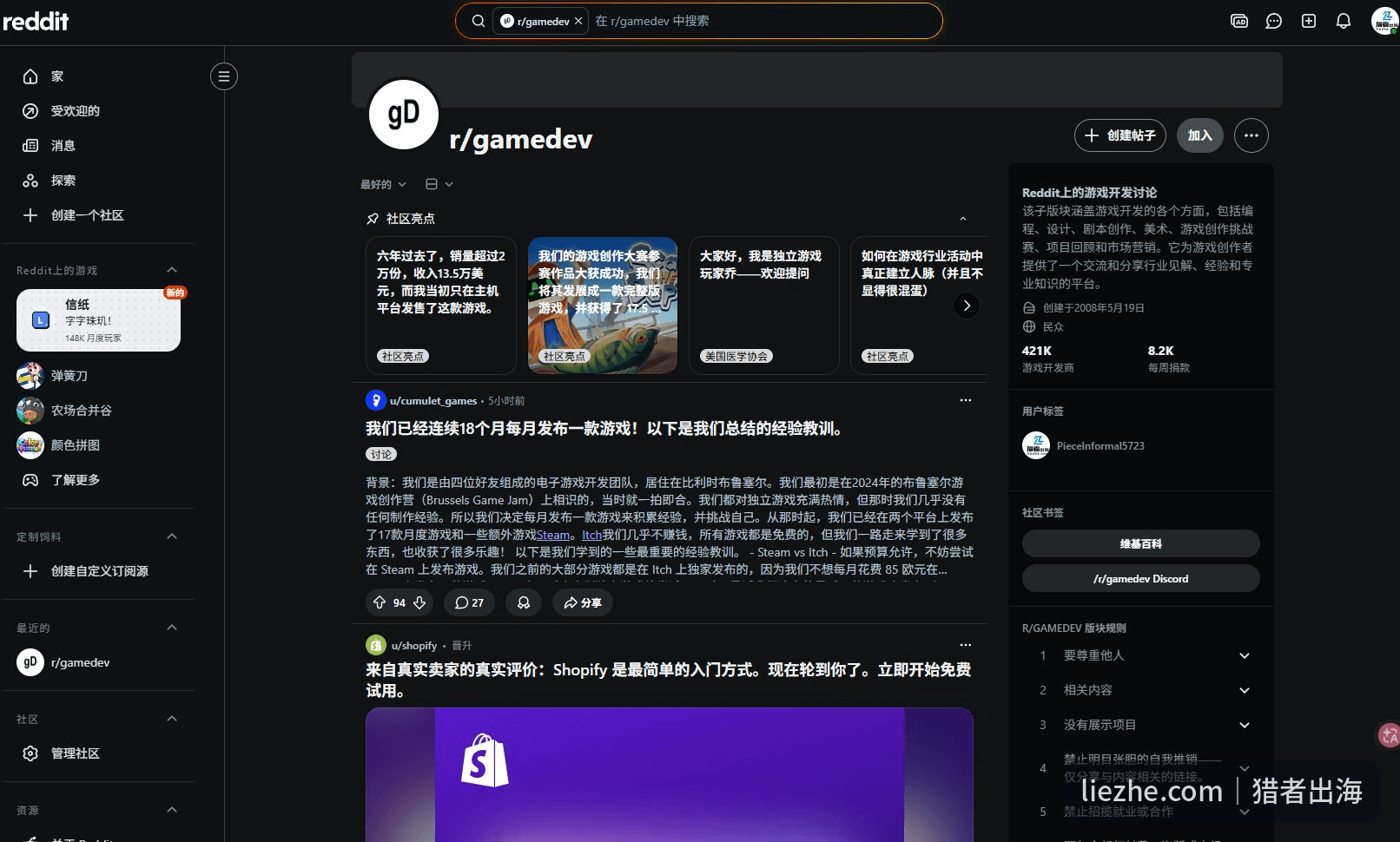Share the post via 分享

coord(583,602)
